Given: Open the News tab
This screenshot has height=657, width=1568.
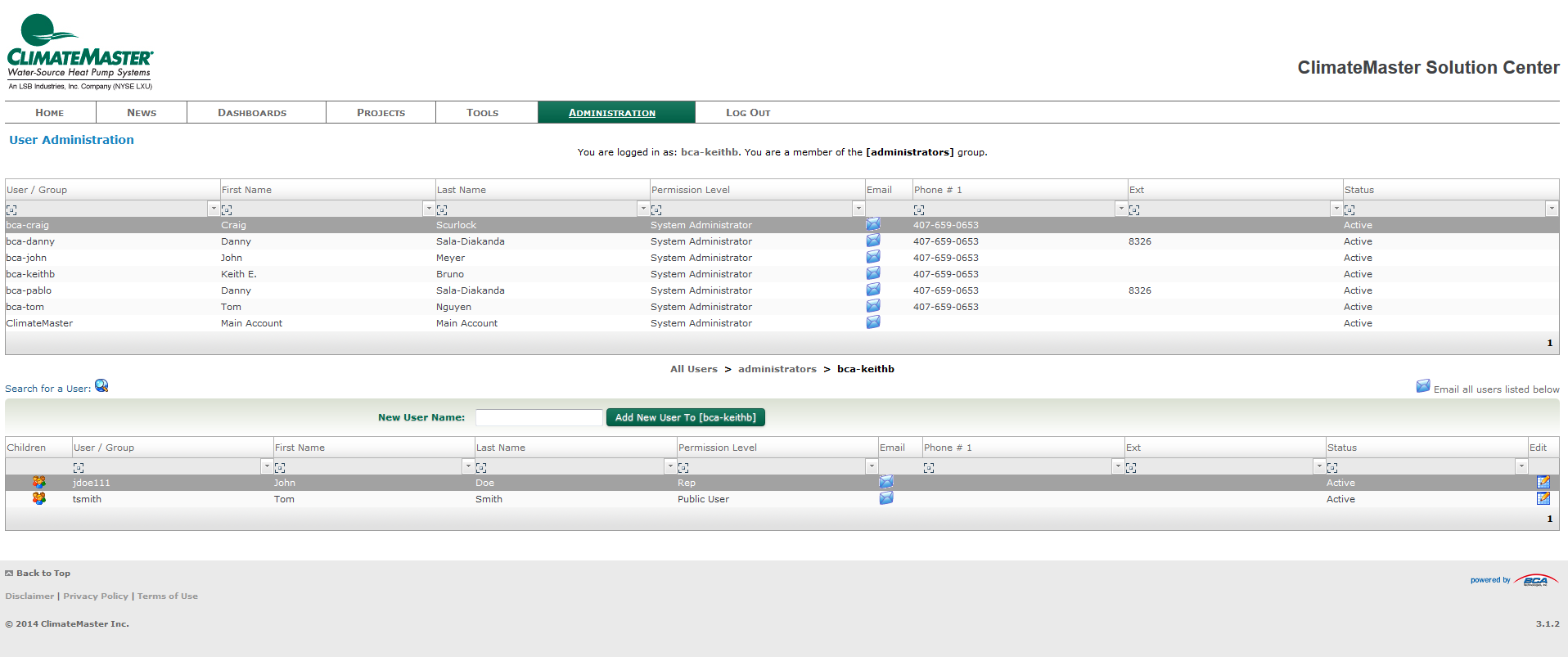Looking at the screenshot, I should tap(142, 113).
